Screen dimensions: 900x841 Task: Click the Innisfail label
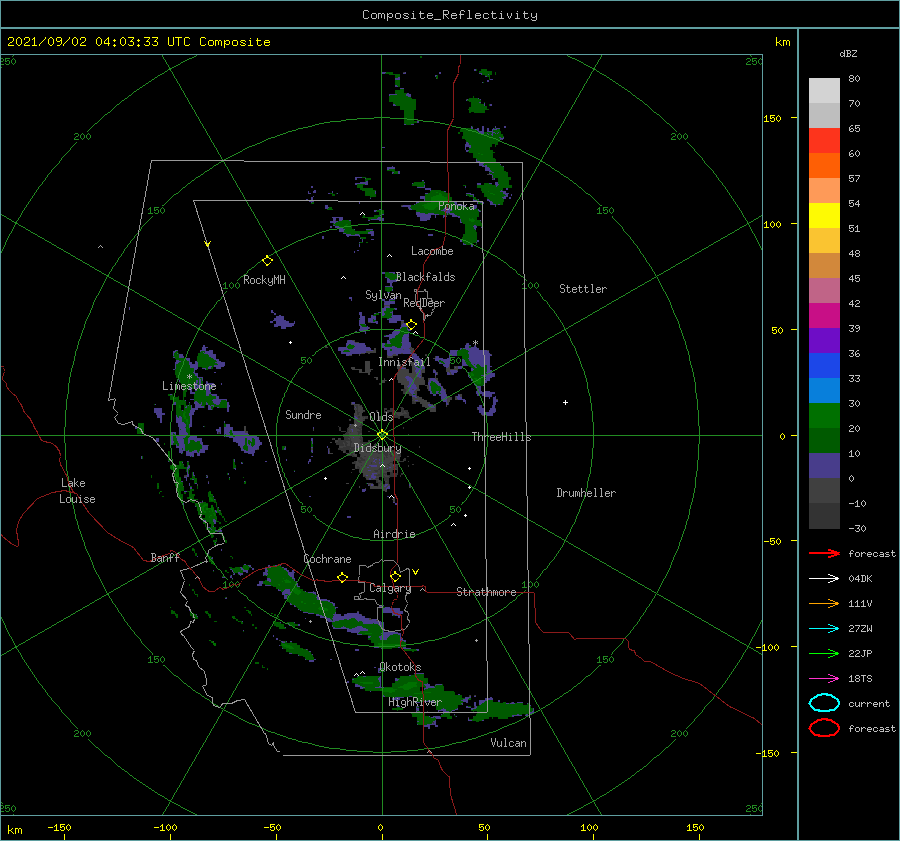pyautogui.click(x=404, y=362)
